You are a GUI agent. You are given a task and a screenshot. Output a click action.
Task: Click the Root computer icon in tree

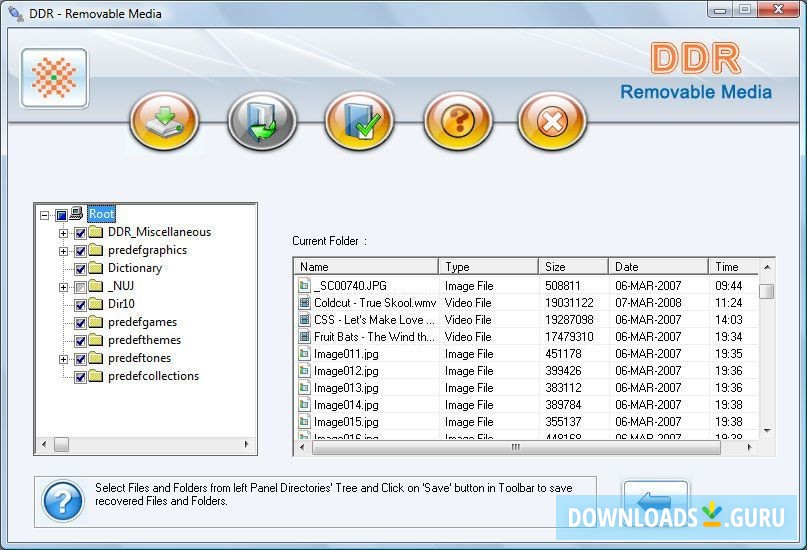point(76,214)
